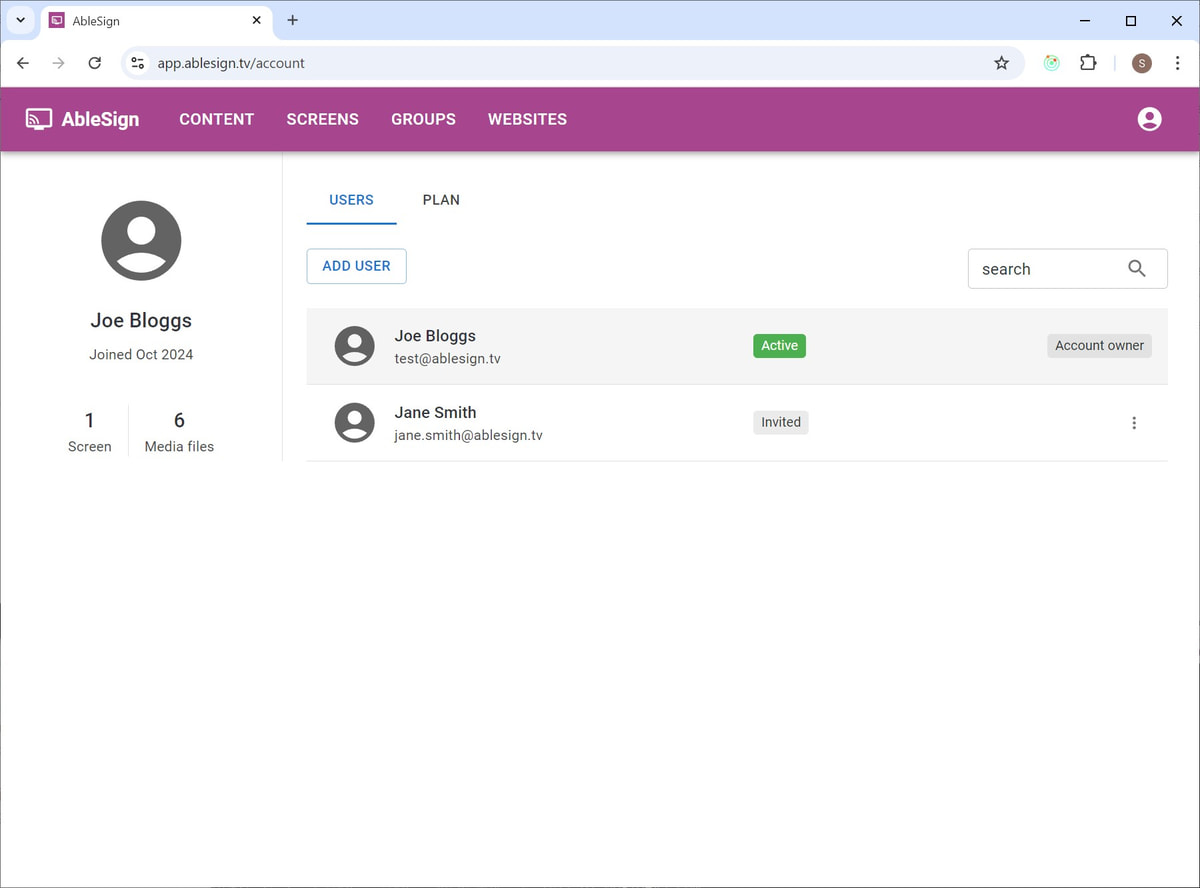Click Jane Smith's avatar icon
The image size is (1200, 888).
(x=354, y=423)
